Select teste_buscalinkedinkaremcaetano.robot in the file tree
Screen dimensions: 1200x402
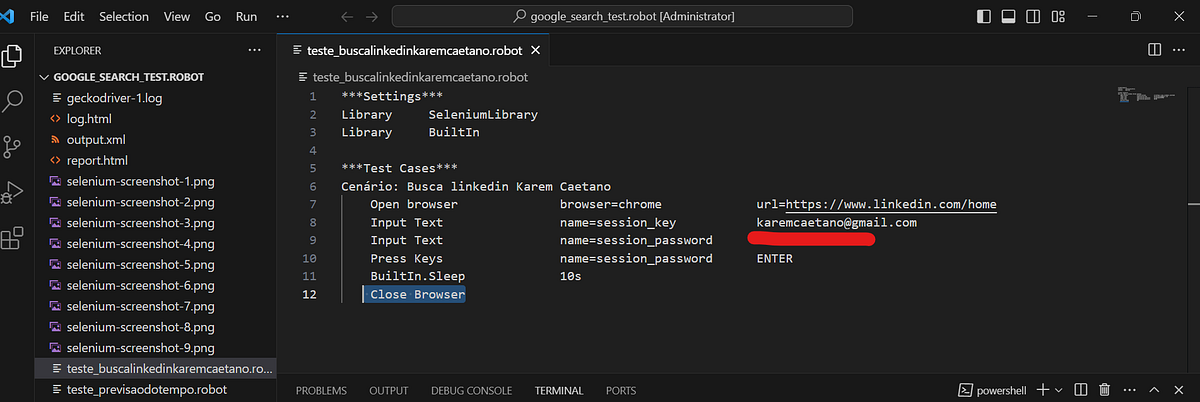tap(154, 369)
